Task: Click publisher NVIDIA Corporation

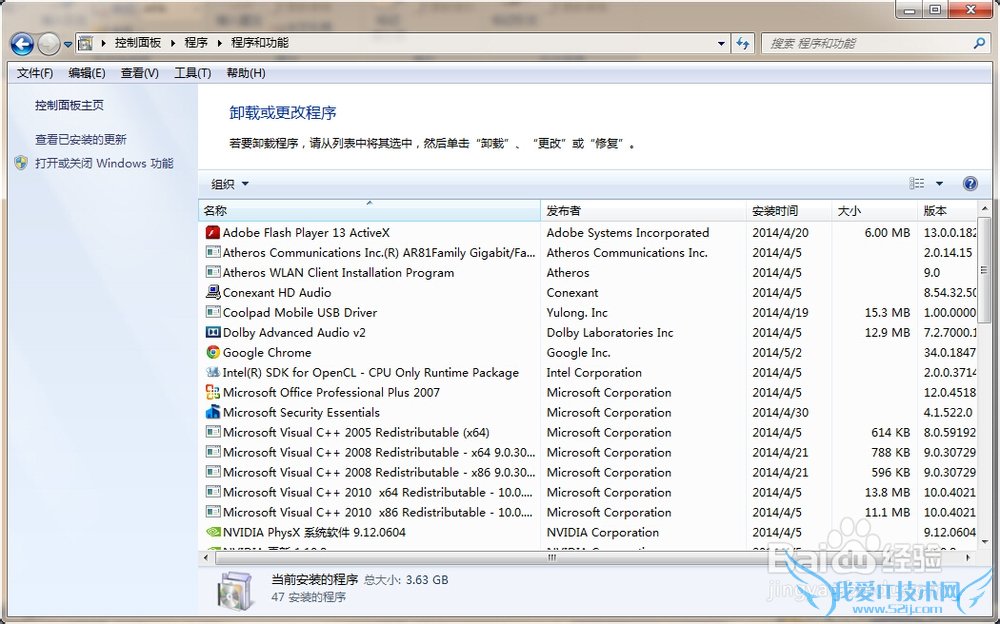Action: point(603,532)
